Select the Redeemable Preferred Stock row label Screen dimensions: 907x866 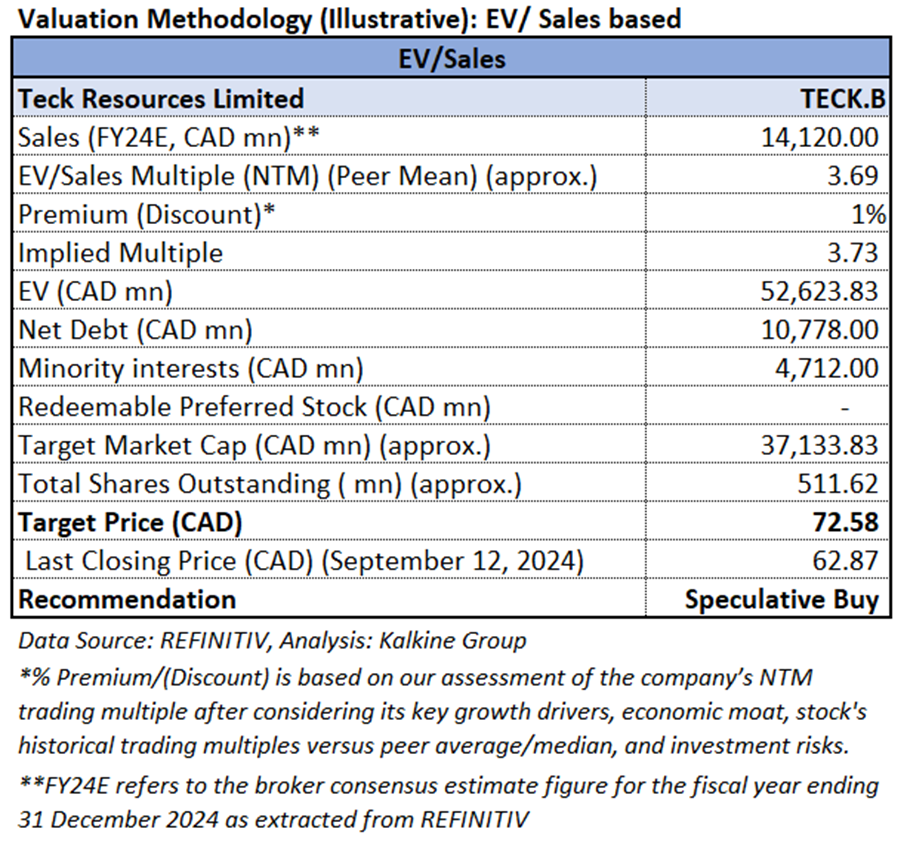pyautogui.click(x=255, y=407)
